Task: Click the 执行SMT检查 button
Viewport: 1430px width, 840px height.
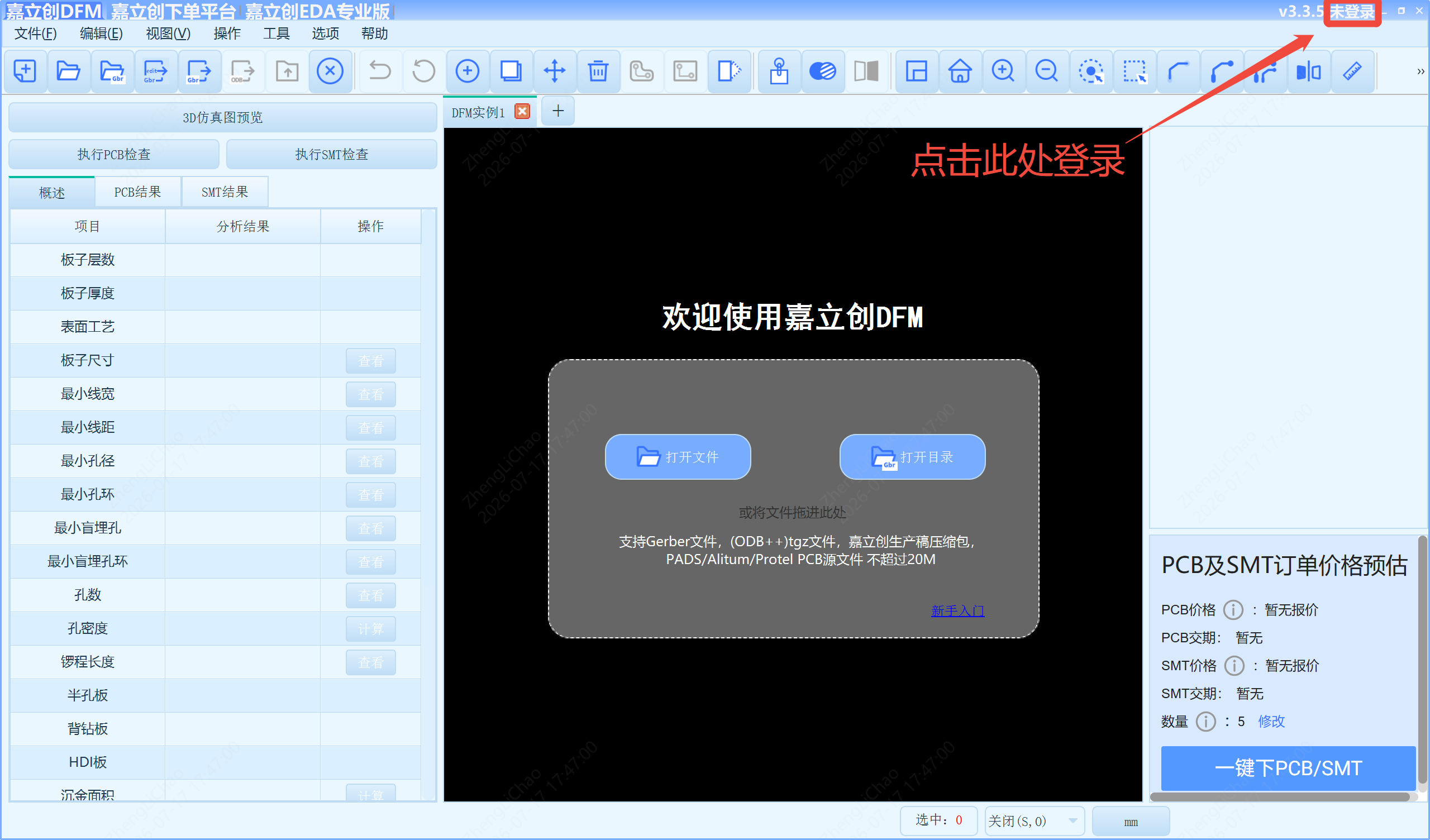Action: click(x=331, y=154)
